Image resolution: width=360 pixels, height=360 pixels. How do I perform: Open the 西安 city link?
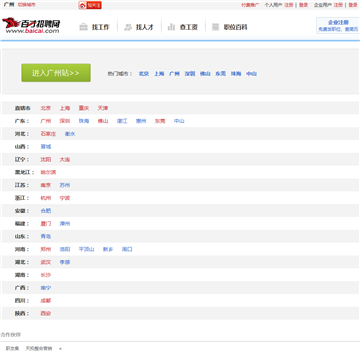[46, 314]
